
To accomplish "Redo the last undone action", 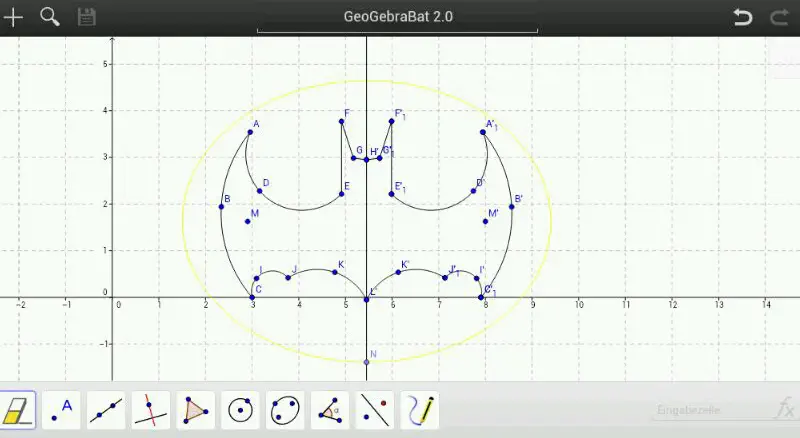I will click(x=779, y=17).
